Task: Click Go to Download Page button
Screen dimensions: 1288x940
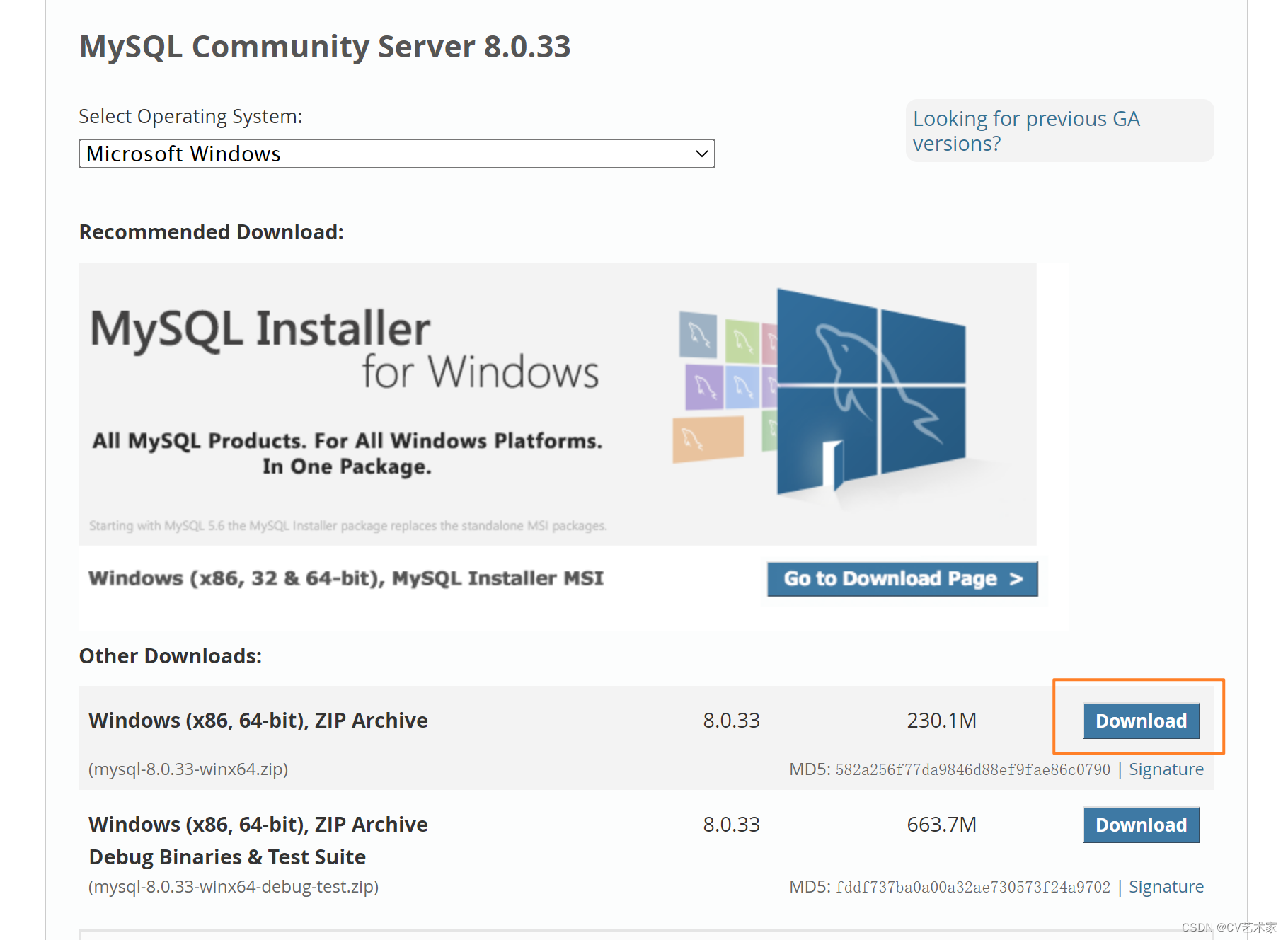Action: pos(902,579)
